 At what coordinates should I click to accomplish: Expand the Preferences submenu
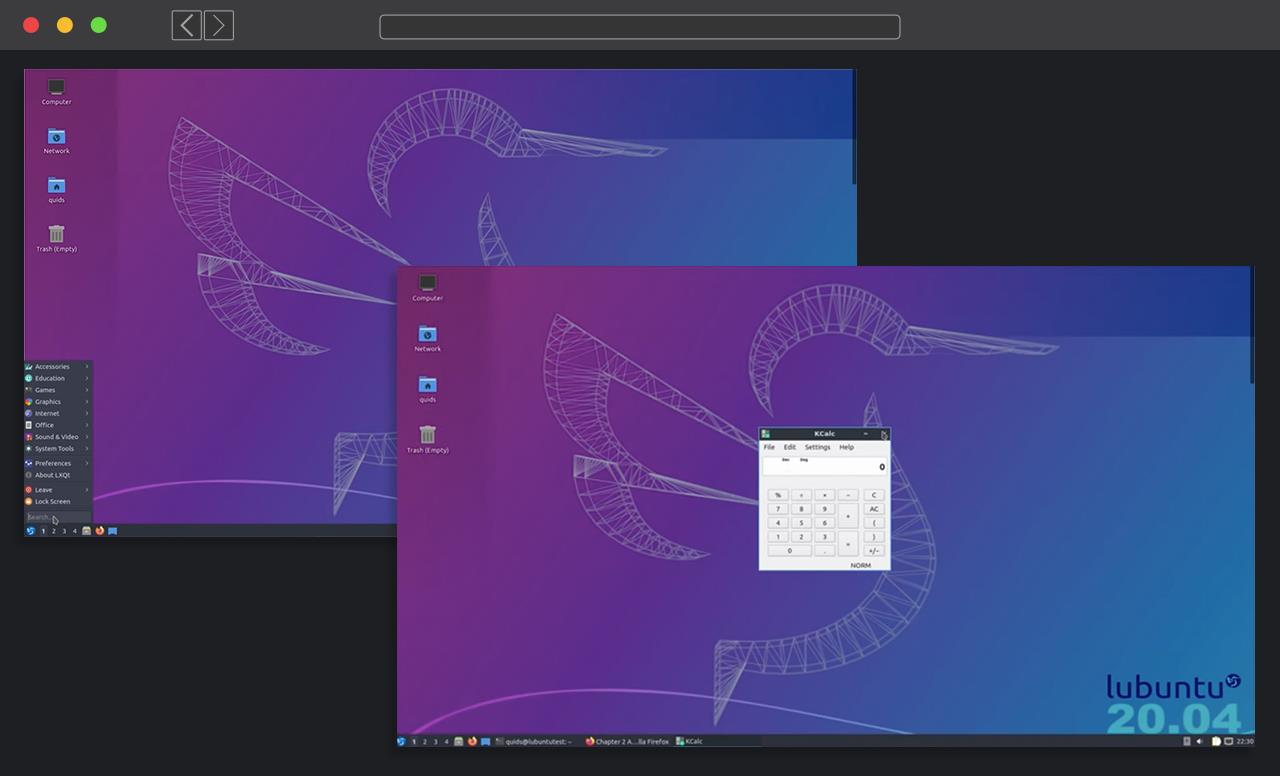tap(57, 464)
